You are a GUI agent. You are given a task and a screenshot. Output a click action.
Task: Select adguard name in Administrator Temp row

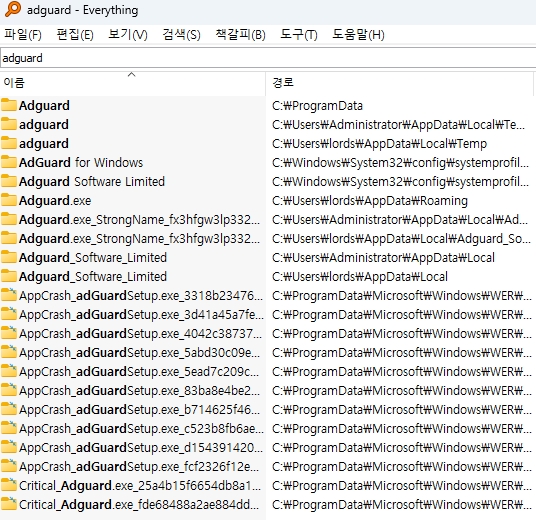tap(44, 125)
